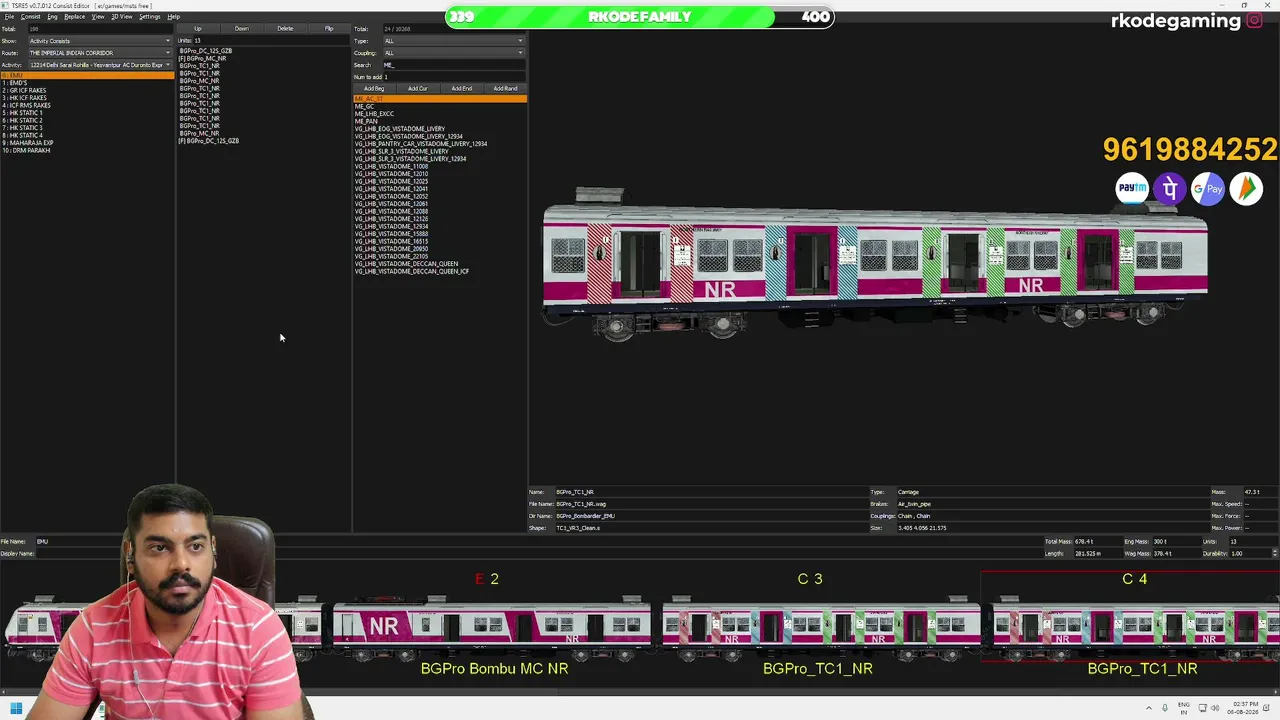1280x720 pixels.
Task: Open the ENG language indicator
Action: click(x=1185, y=708)
